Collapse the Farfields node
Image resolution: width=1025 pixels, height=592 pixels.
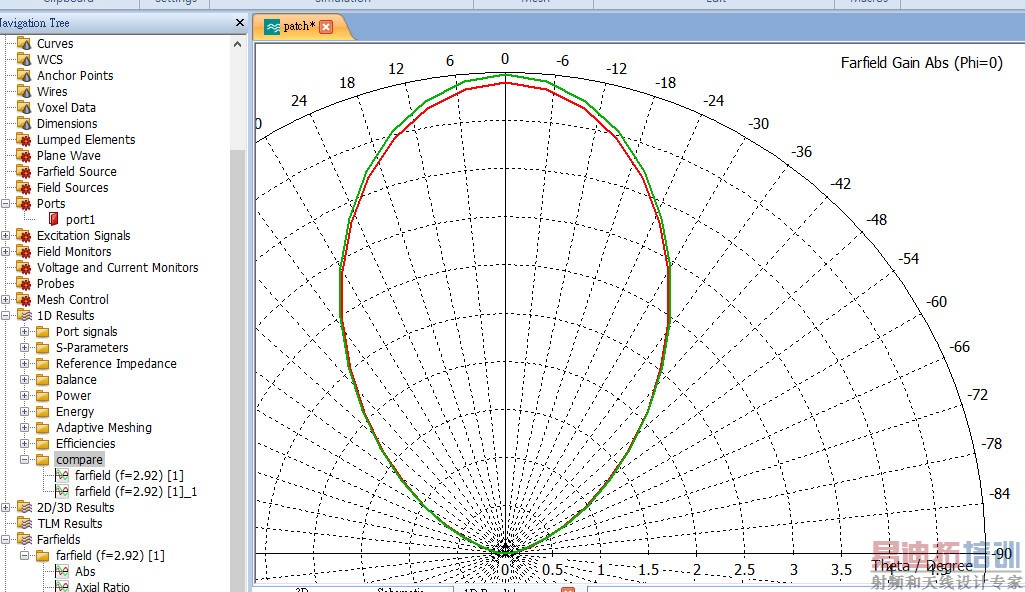(x=6, y=540)
